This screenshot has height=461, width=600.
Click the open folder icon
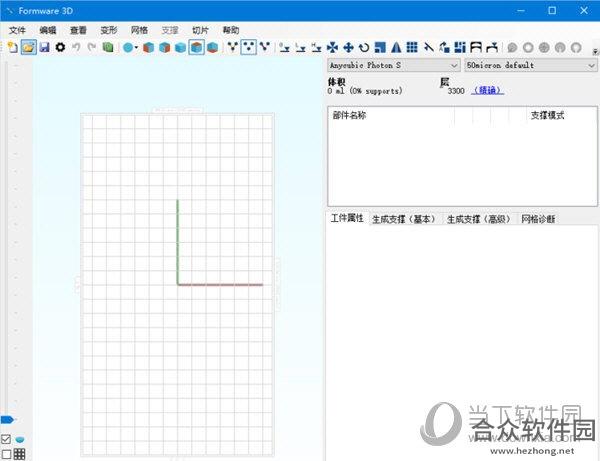[x=29, y=47]
